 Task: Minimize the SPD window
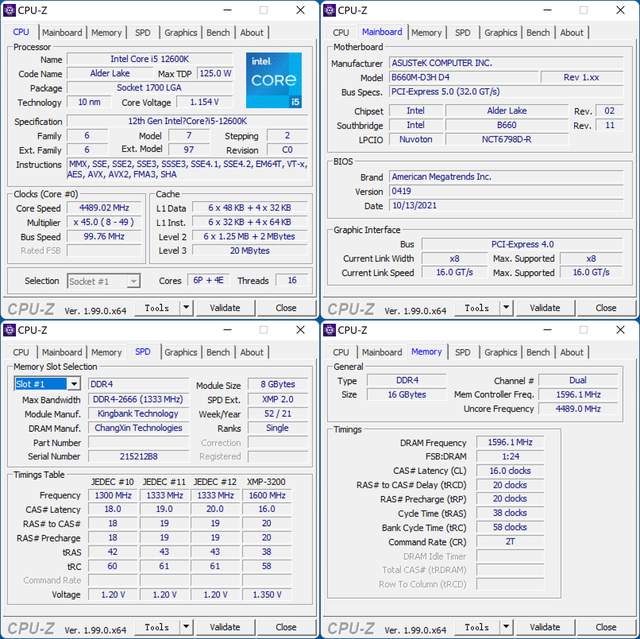(x=228, y=330)
